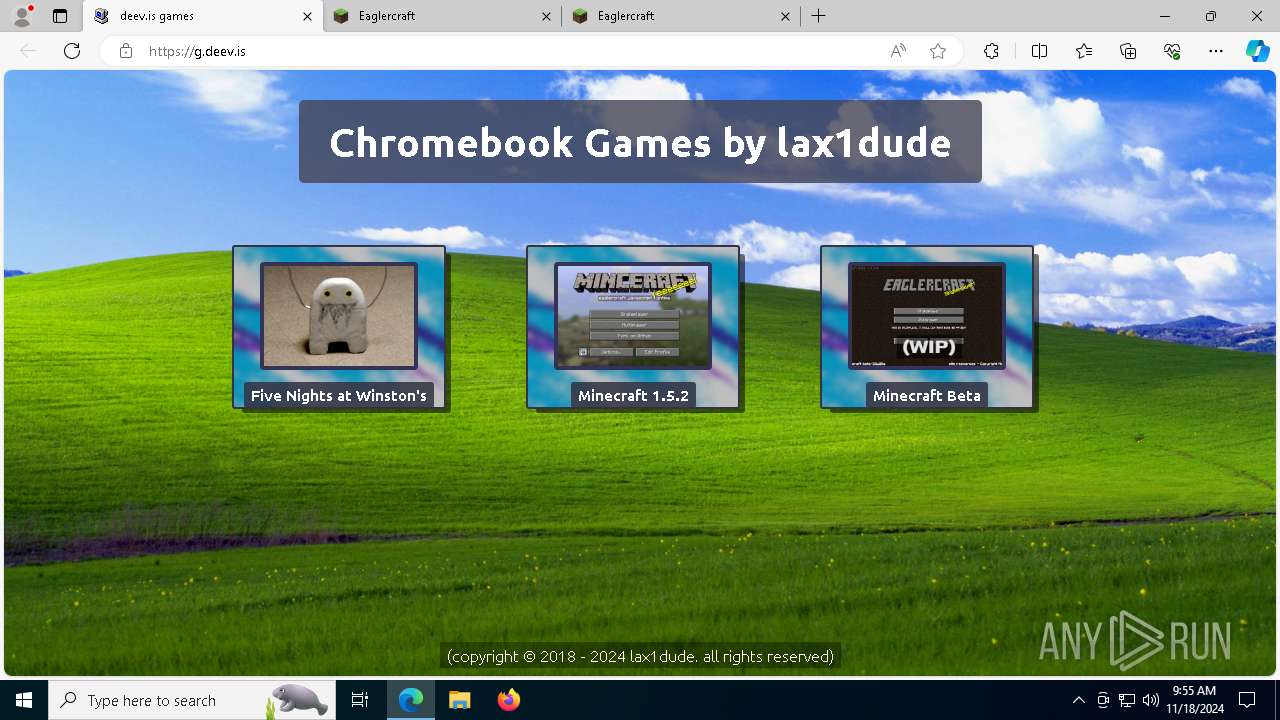Enable split screen view
1280x720 pixels.
1039,51
